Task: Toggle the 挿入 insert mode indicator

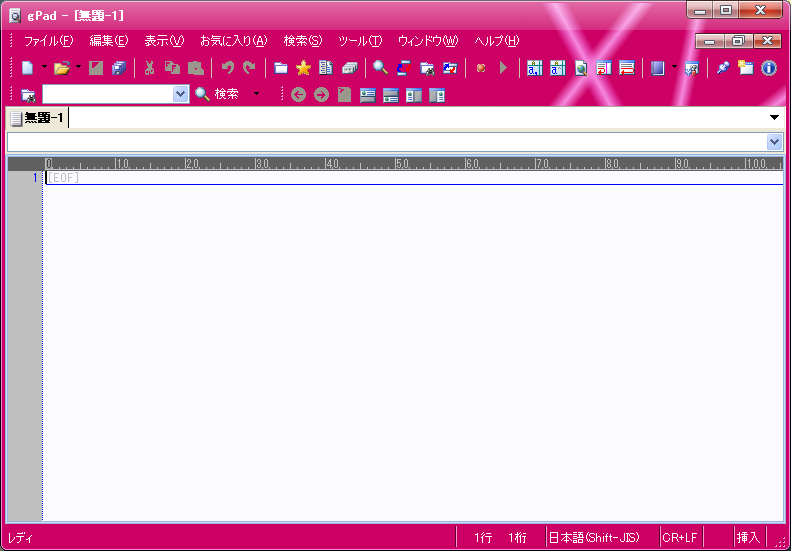Action: click(748, 537)
